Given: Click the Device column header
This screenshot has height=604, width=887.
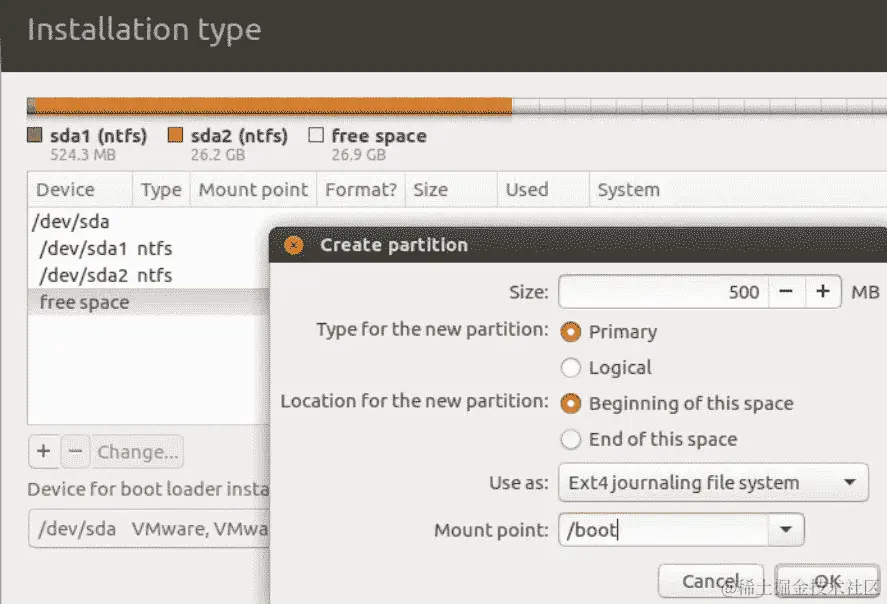Looking at the screenshot, I should (80, 189).
